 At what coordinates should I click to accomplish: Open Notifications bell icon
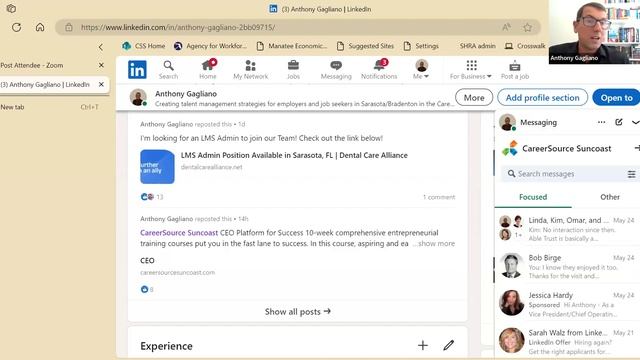379,70
